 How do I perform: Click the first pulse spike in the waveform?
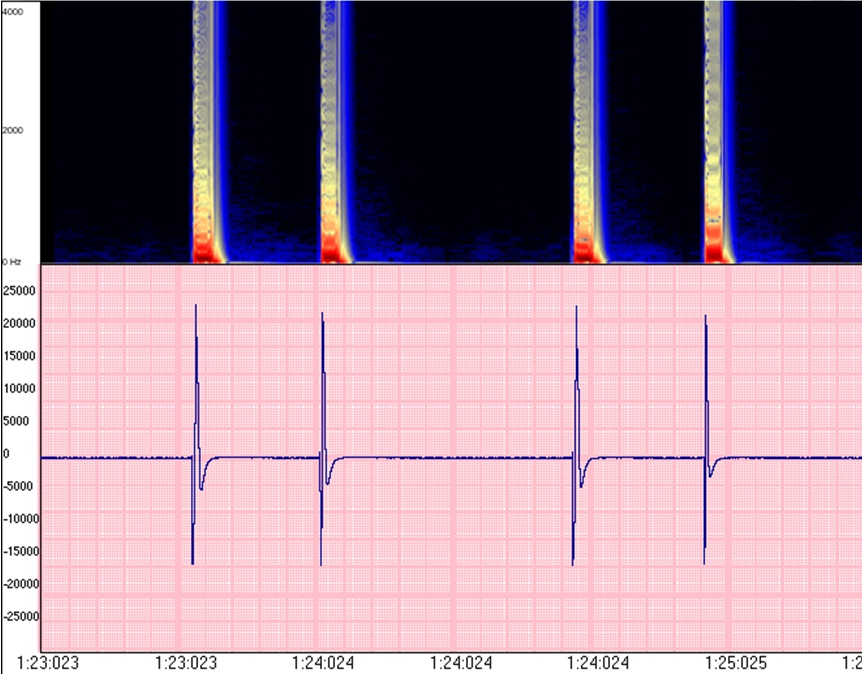coord(195,430)
